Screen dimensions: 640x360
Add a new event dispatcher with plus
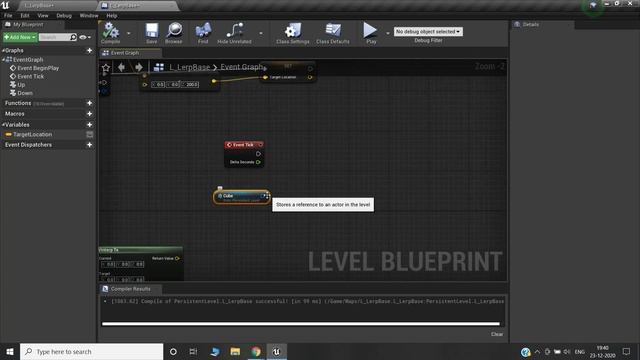point(89,145)
